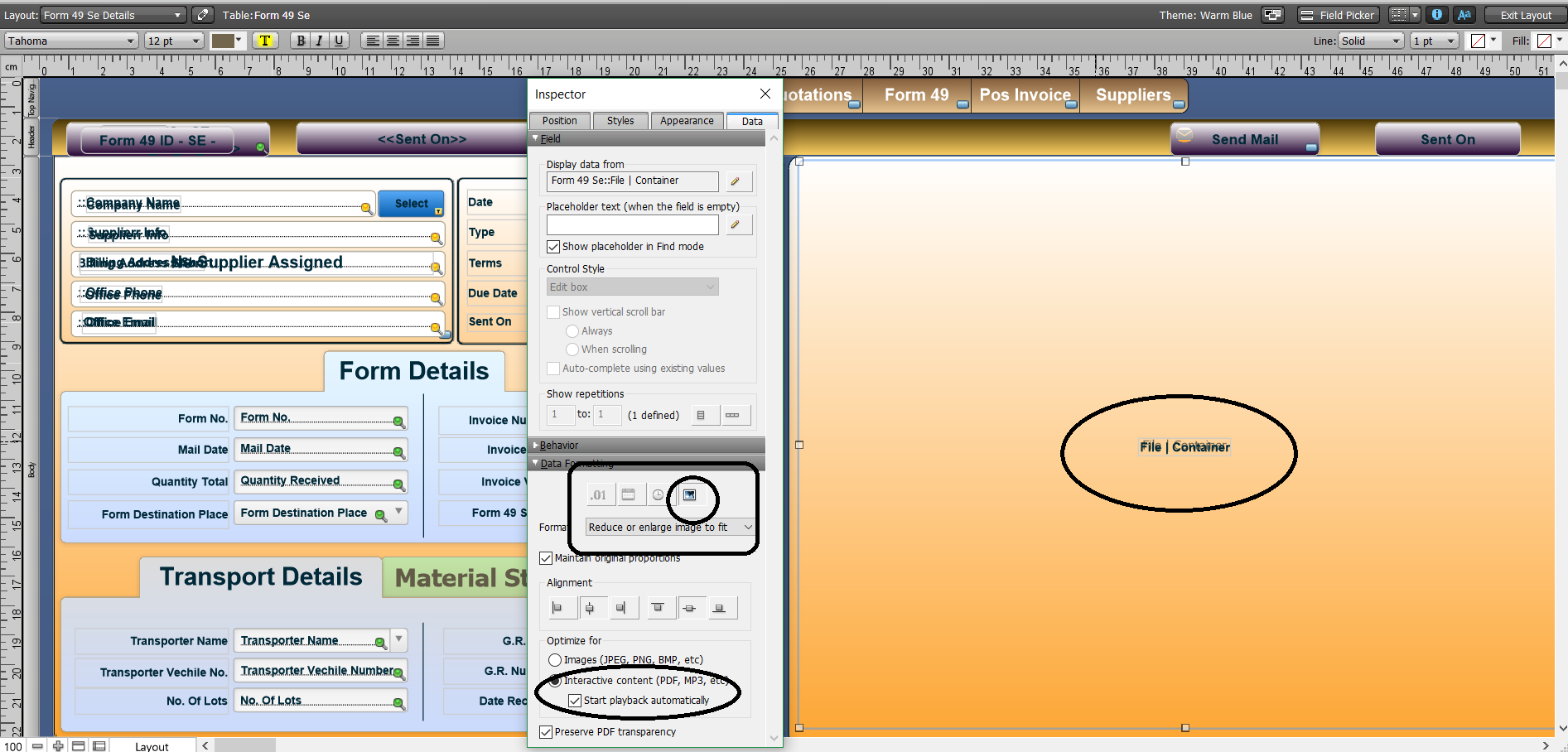Select Graphic data formatting icon
The width and height of the screenshot is (1568, 752).
[x=689, y=495]
